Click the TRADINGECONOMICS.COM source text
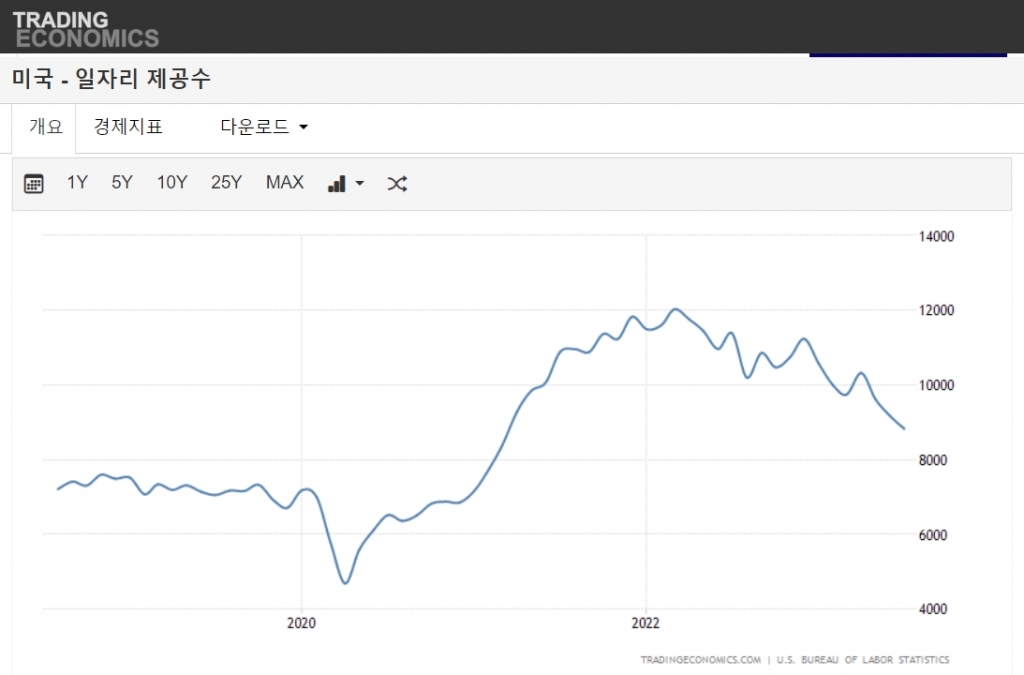 point(700,660)
